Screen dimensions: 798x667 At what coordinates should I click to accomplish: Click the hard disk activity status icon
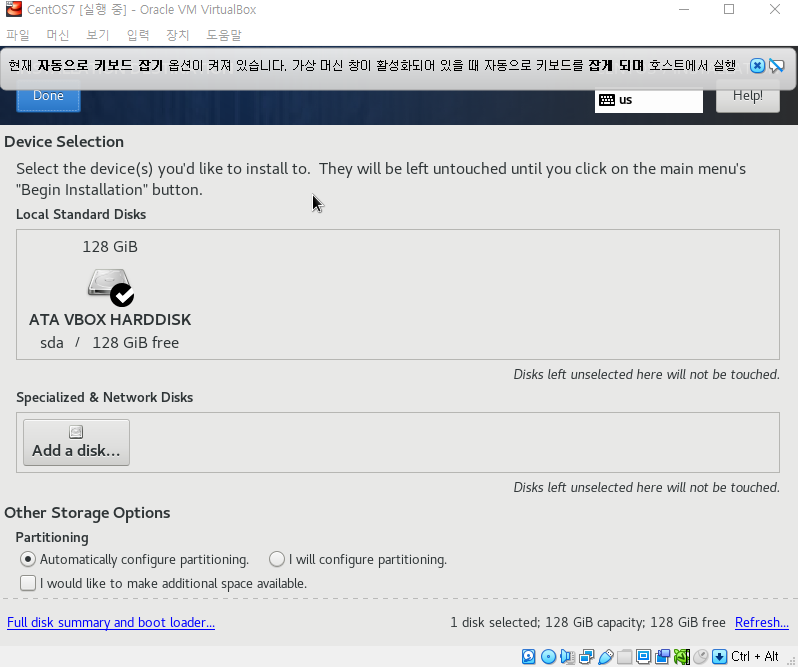(528, 656)
